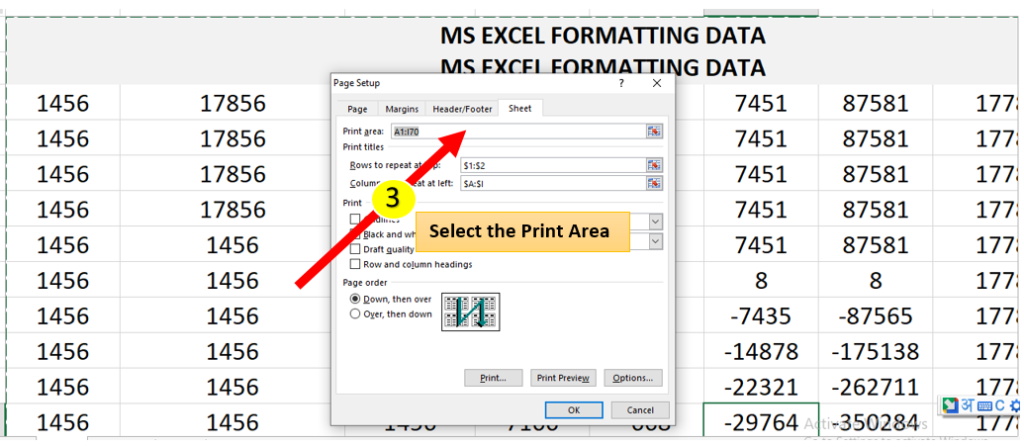Click range selector icon for Rows to repeat
The image size is (1024, 447).
tap(654, 165)
